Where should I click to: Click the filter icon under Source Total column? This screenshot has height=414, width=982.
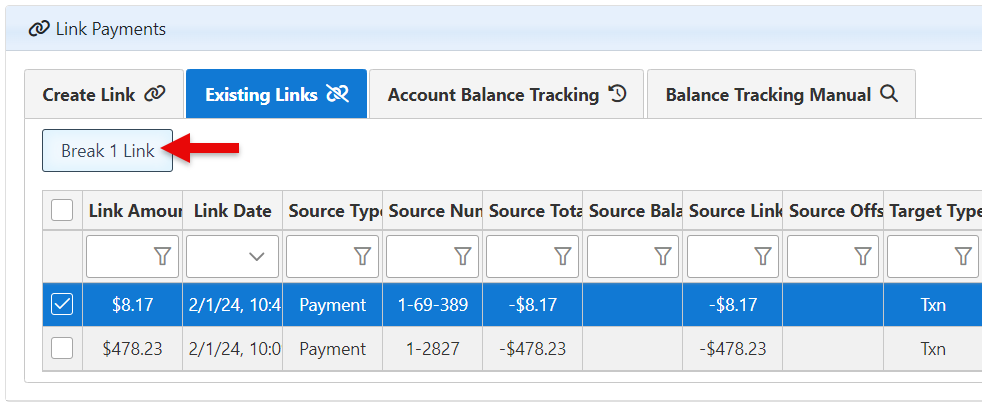tap(562, 257)
